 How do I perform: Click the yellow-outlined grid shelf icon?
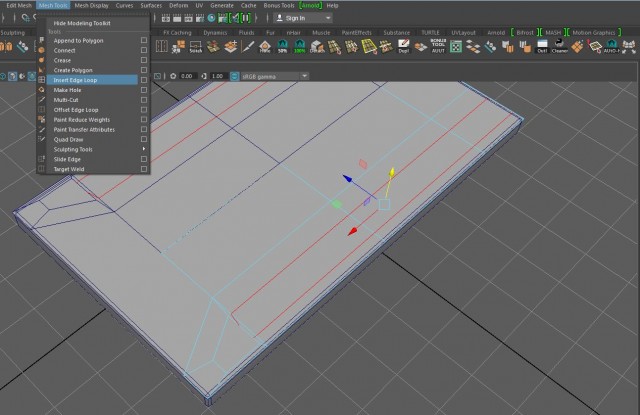(369, 47)
